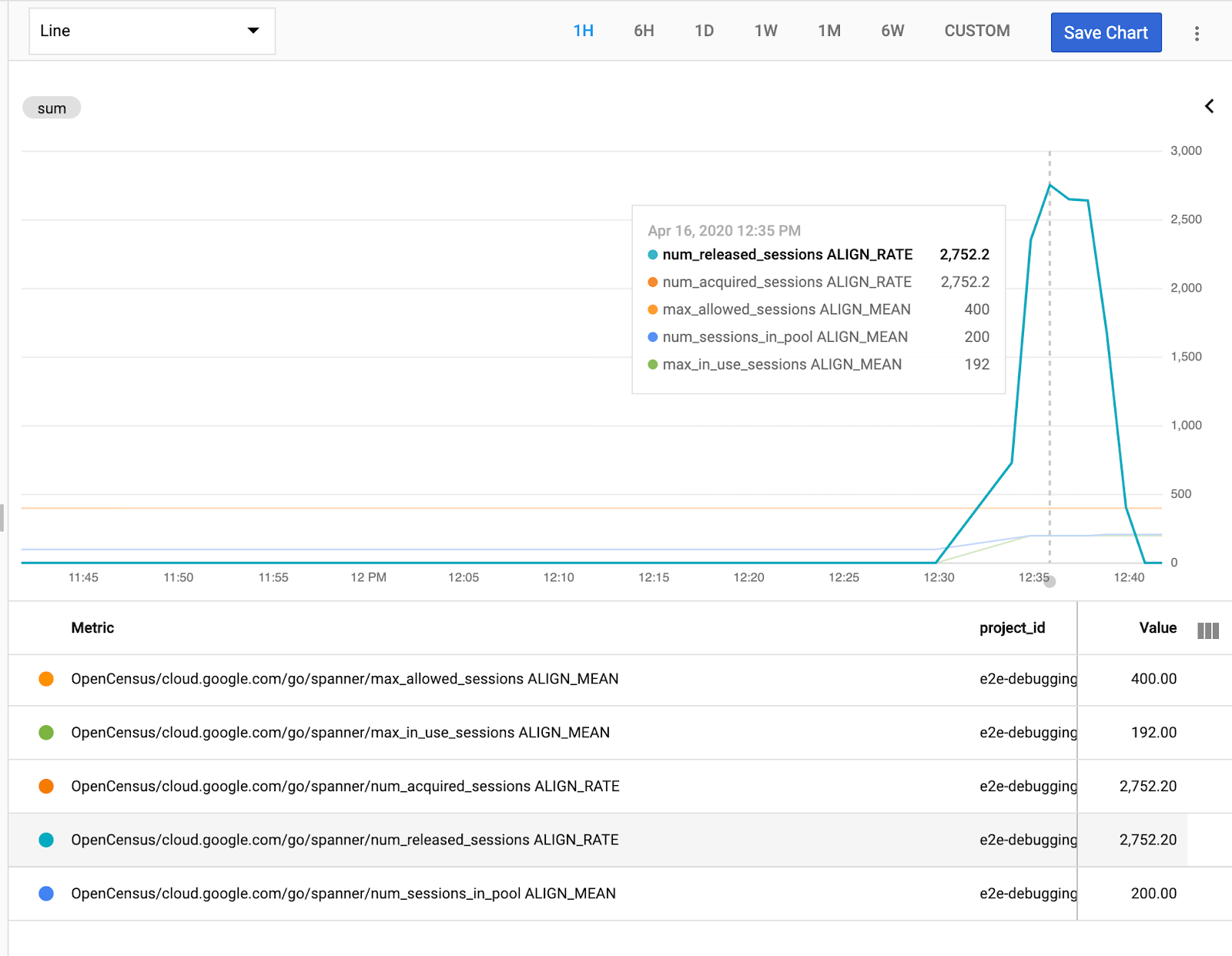Toggle visibility of num_sessions_in_pool series

pyautogui.click(x=46, y=894)
